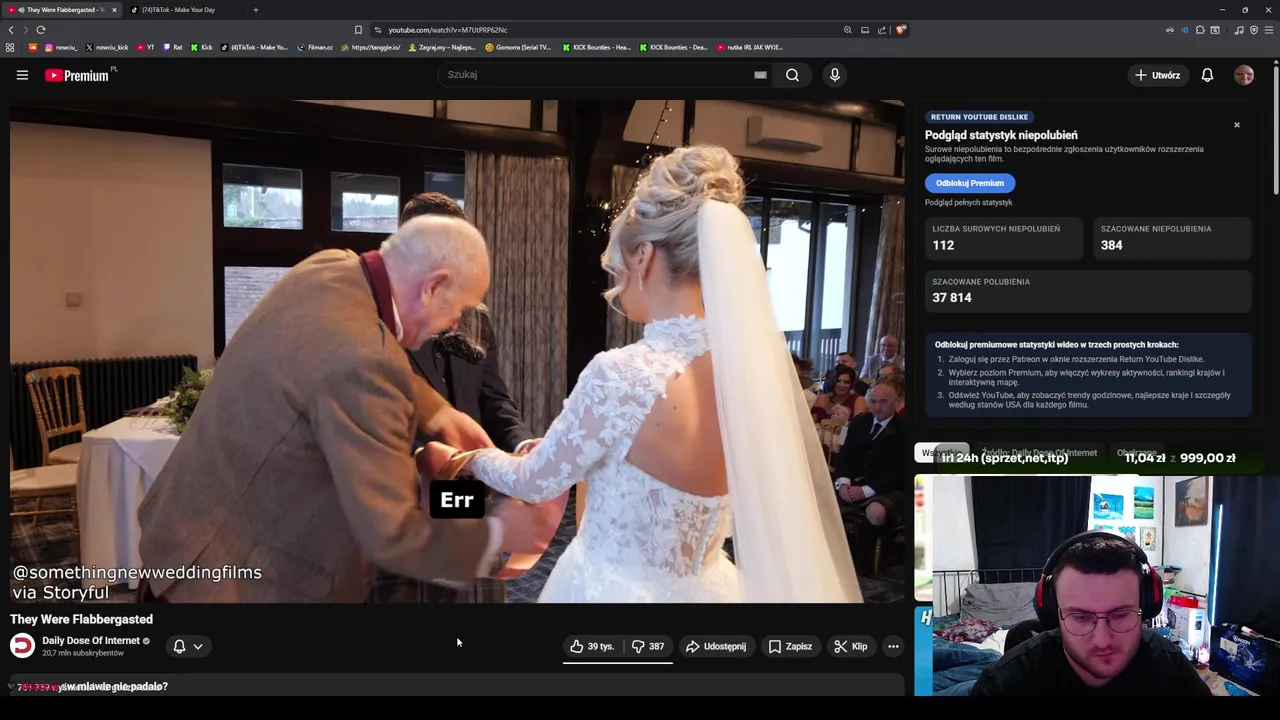Dislike the video (387)
The height and width of the screenshot is (720, 1280).
tap(647, 646)
